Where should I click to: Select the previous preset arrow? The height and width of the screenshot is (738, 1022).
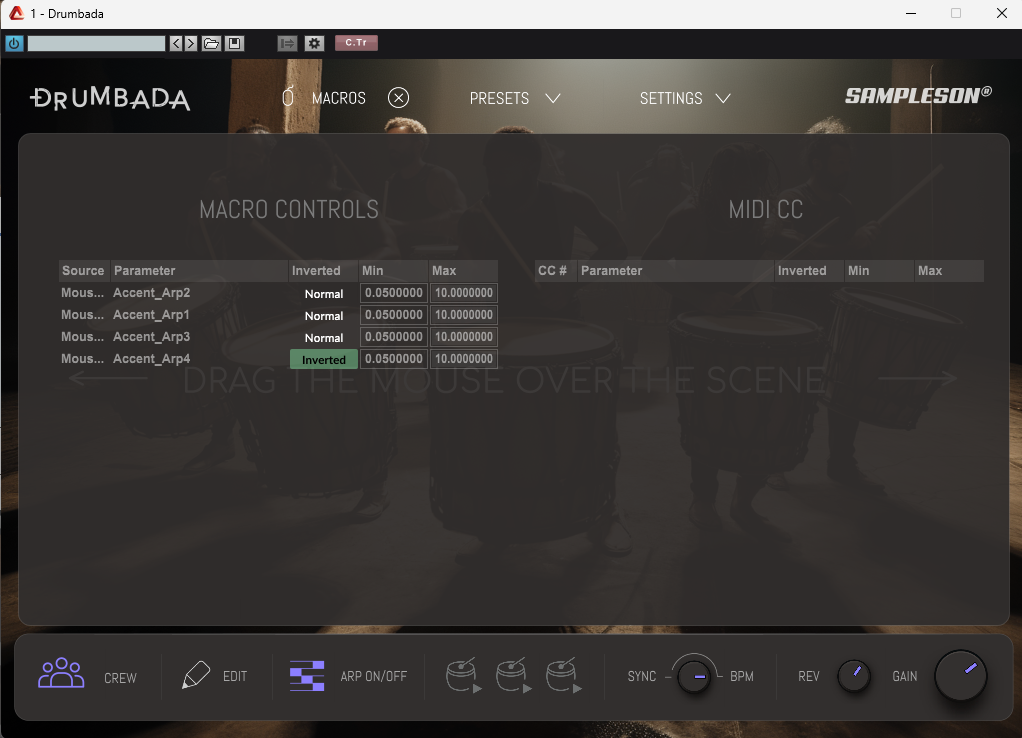click(176, 44)
